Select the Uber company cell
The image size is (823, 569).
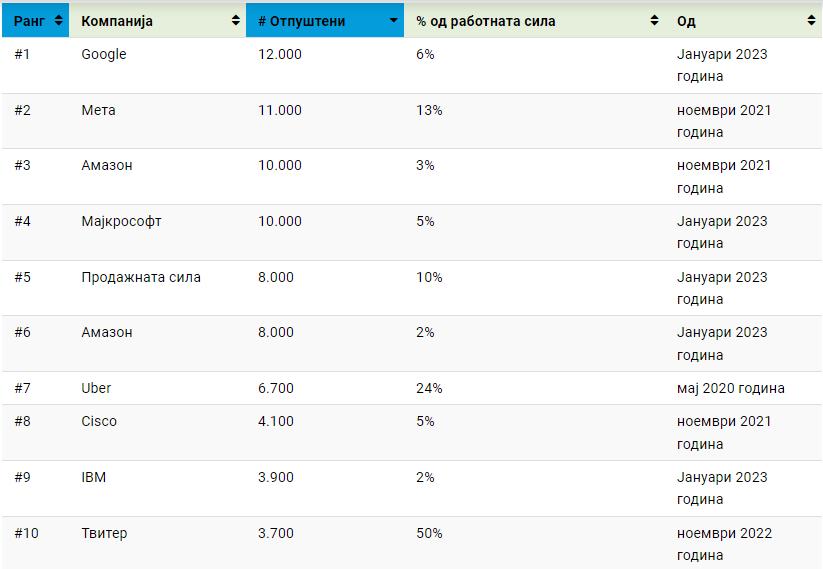coord(96,388)
